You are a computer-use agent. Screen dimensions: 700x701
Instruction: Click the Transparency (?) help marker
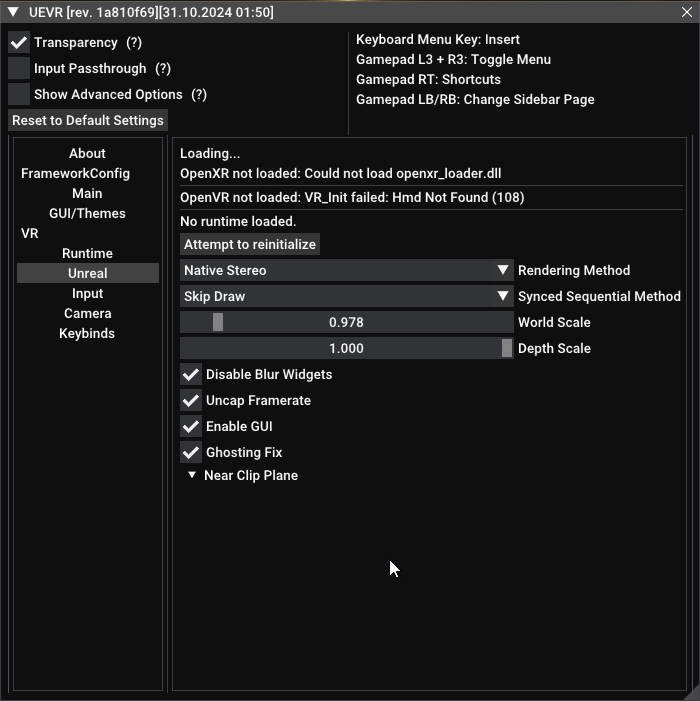pos(134,42)
